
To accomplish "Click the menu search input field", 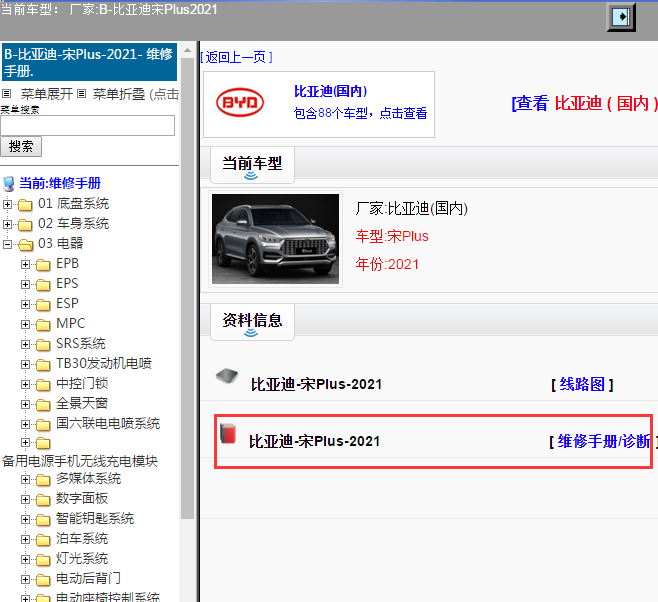I will click(x=87, y=125).
